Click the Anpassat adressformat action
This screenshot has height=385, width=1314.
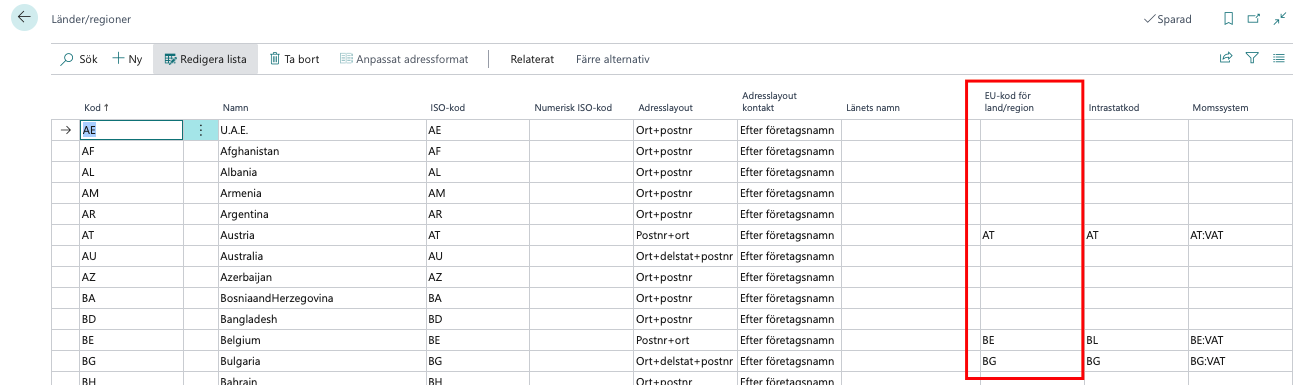click(404, 59)
